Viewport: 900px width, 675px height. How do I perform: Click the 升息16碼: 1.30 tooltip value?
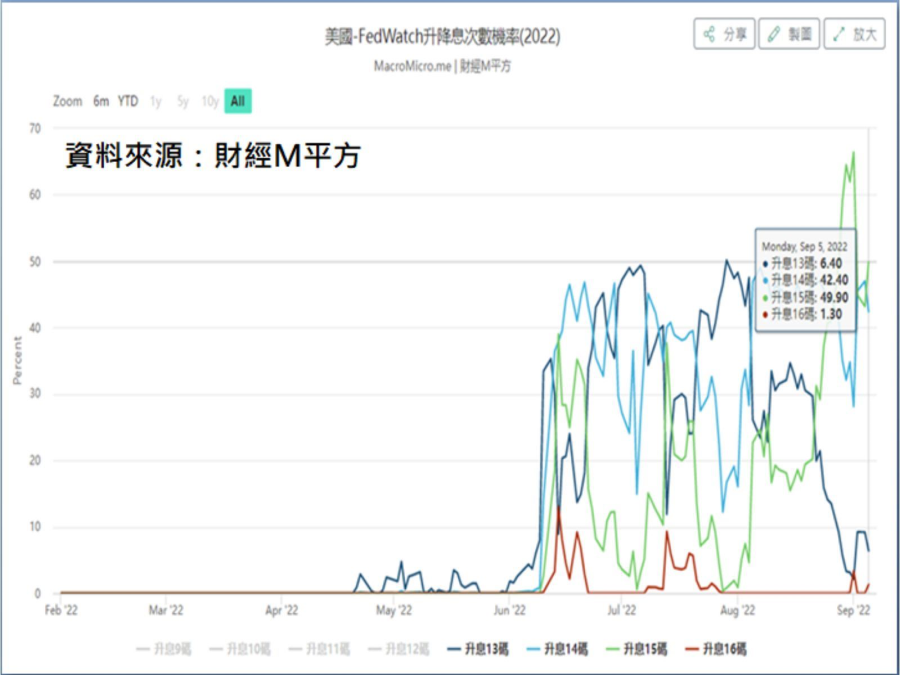(804, 313)
